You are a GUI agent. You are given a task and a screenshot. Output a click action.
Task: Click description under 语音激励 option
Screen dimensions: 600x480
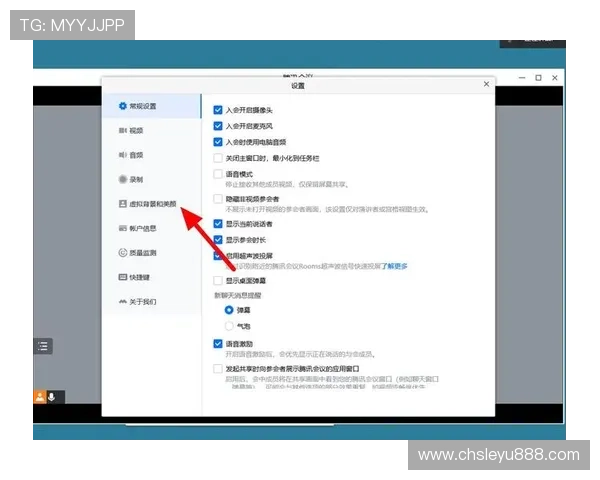tap(300, 354)
